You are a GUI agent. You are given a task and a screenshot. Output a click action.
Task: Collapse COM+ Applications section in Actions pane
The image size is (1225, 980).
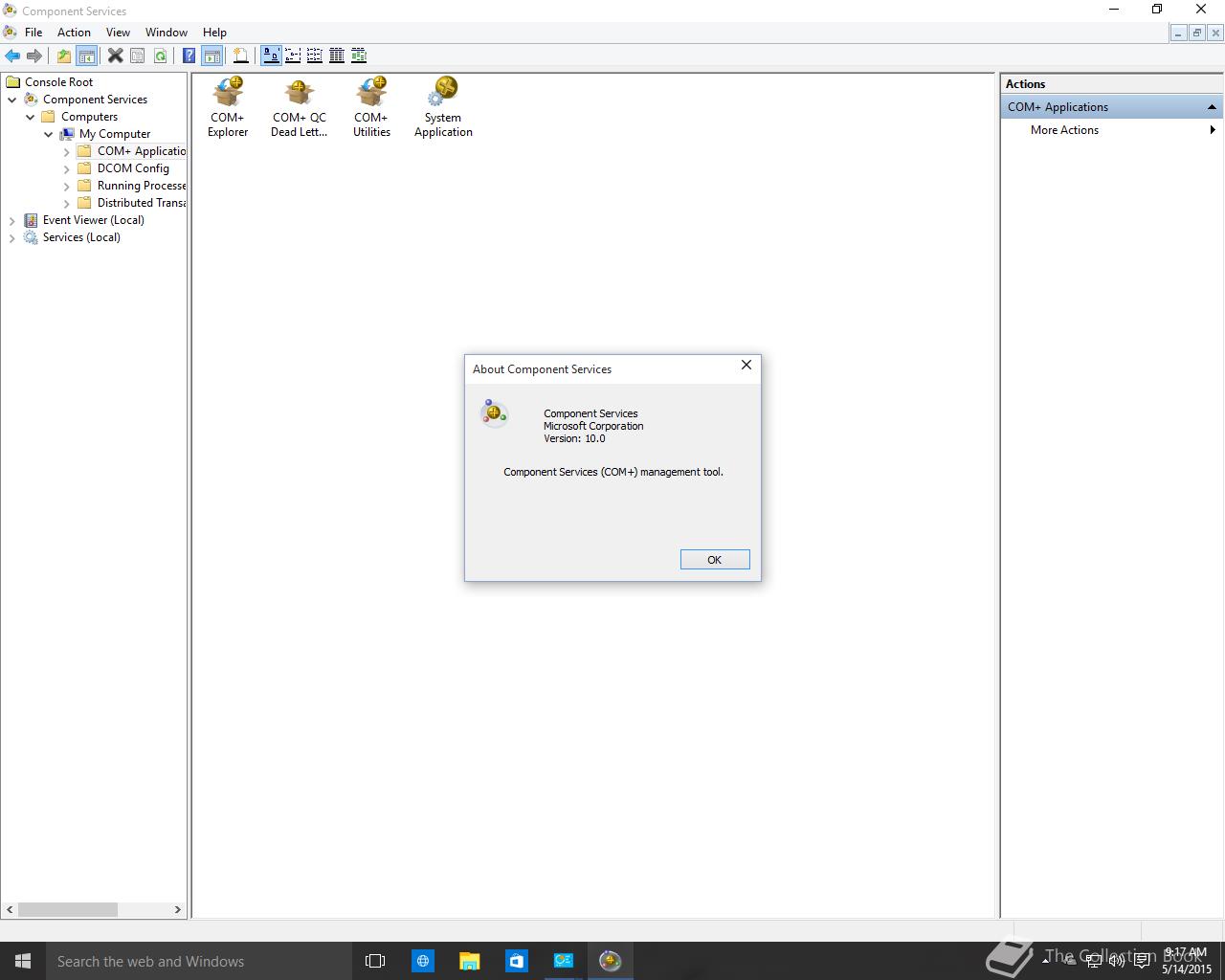tap(1212, 107)
